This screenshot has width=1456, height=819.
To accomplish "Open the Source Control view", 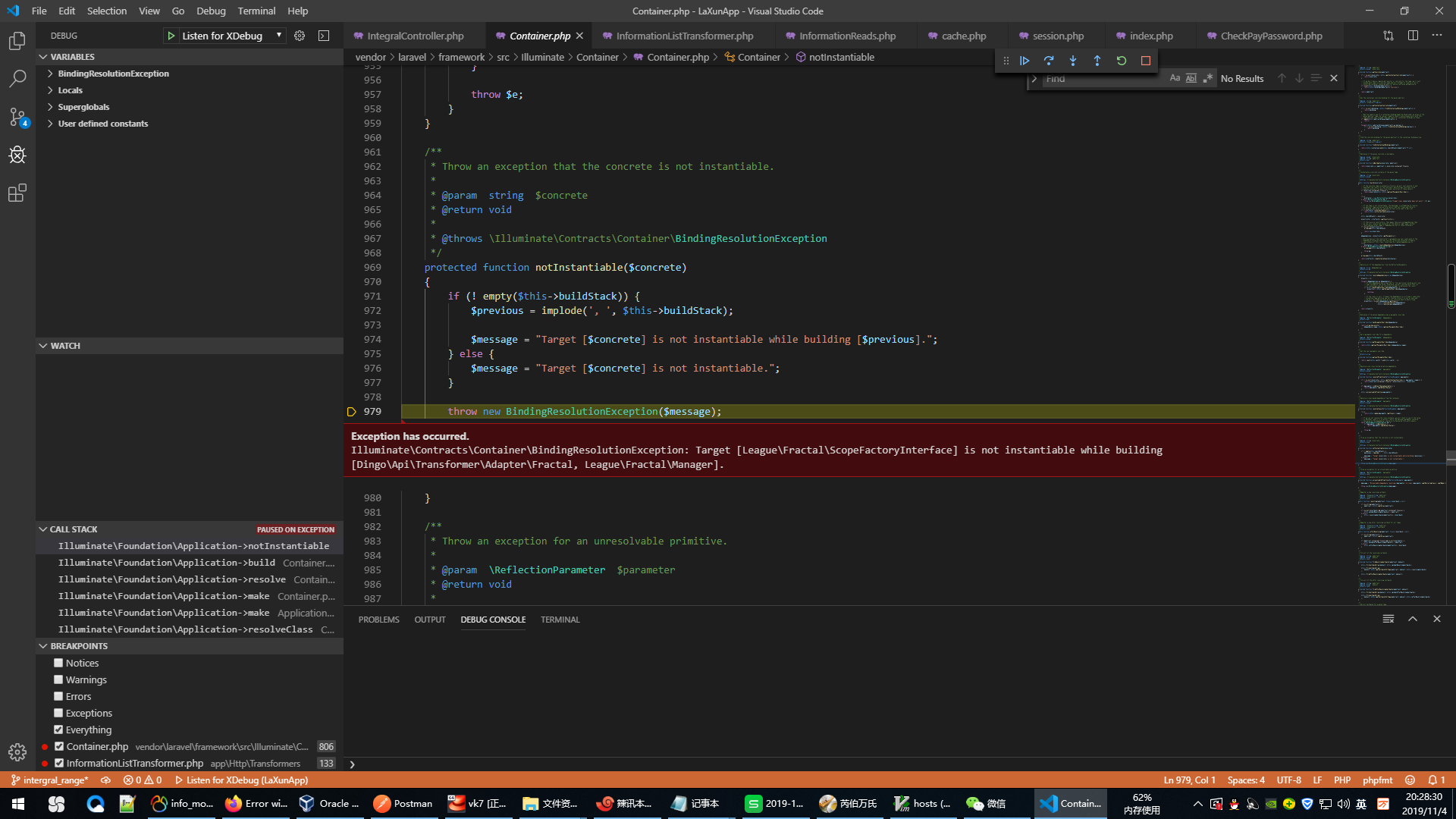I will [x=17, y=117].
